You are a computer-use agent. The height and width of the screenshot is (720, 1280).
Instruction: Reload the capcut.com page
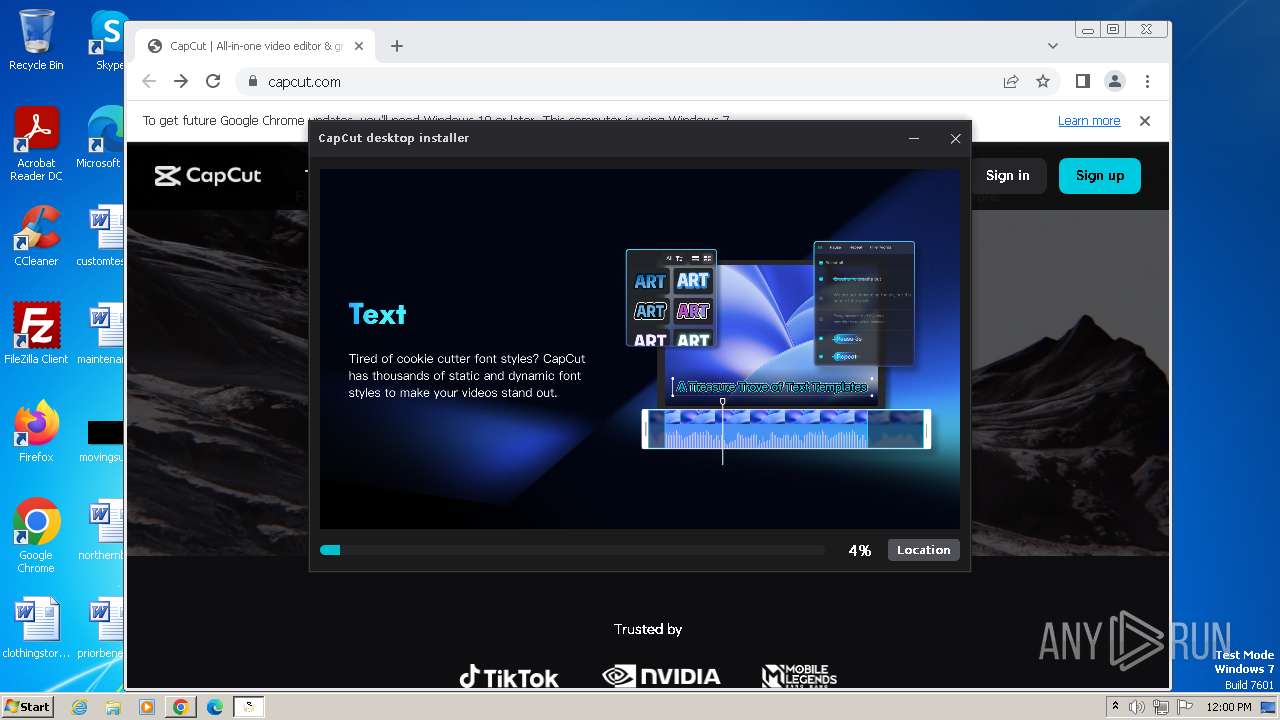(x=213, y=82)
